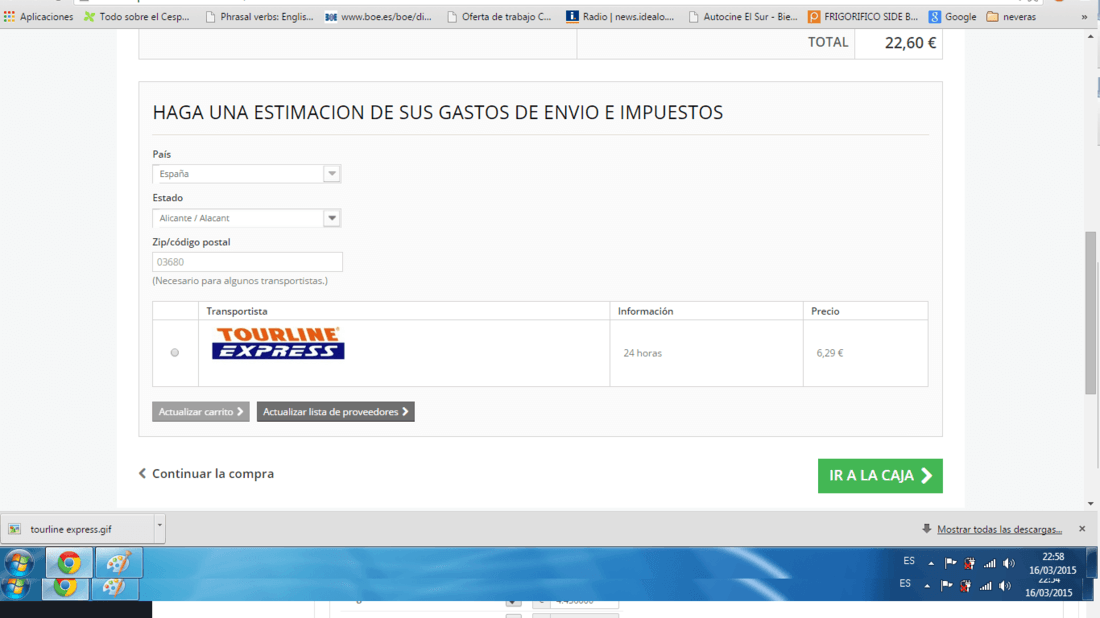The height and width of the screenshot is (618, 1100).
Task: Click the Tourline Express logo image
Action: [x=278, y=343]
